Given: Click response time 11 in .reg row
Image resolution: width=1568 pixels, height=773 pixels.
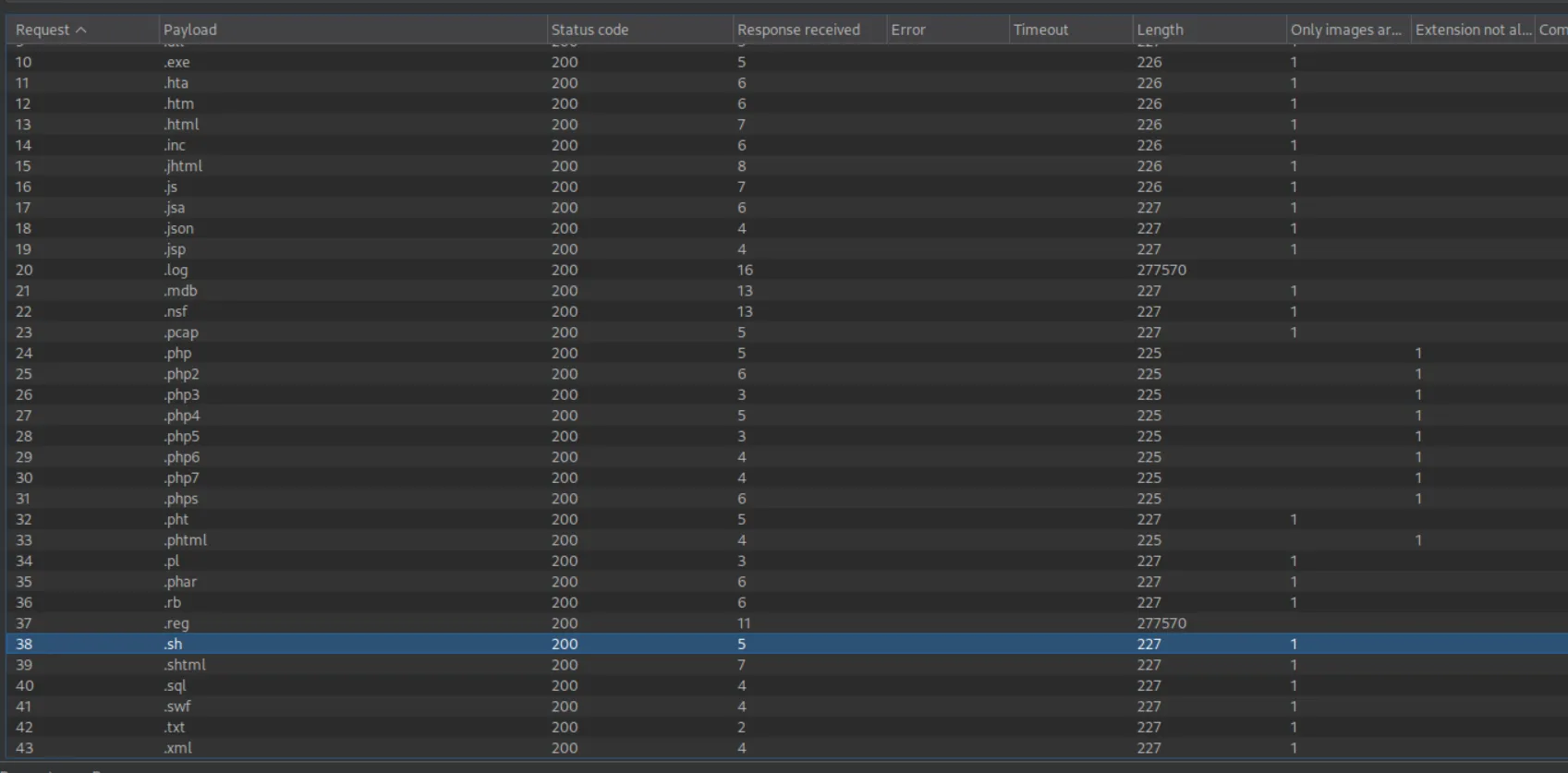Looking at the screenshot, I should coord(744,623).
